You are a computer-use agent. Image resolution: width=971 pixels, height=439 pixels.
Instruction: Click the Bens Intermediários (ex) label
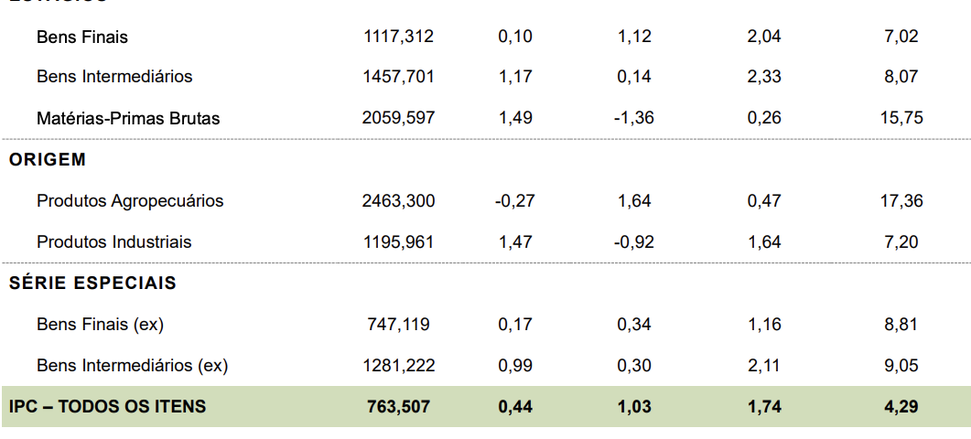point(132,365)
